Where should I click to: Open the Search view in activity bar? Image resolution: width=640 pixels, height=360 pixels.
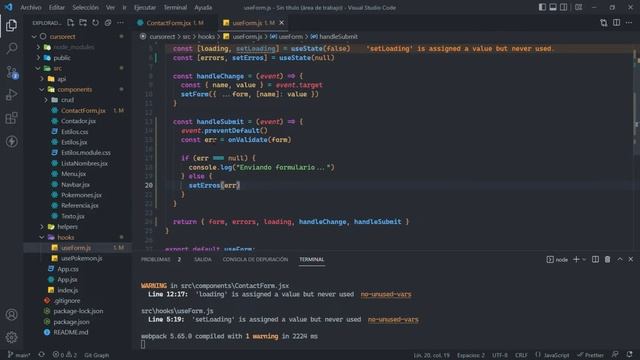click(11, 48)
